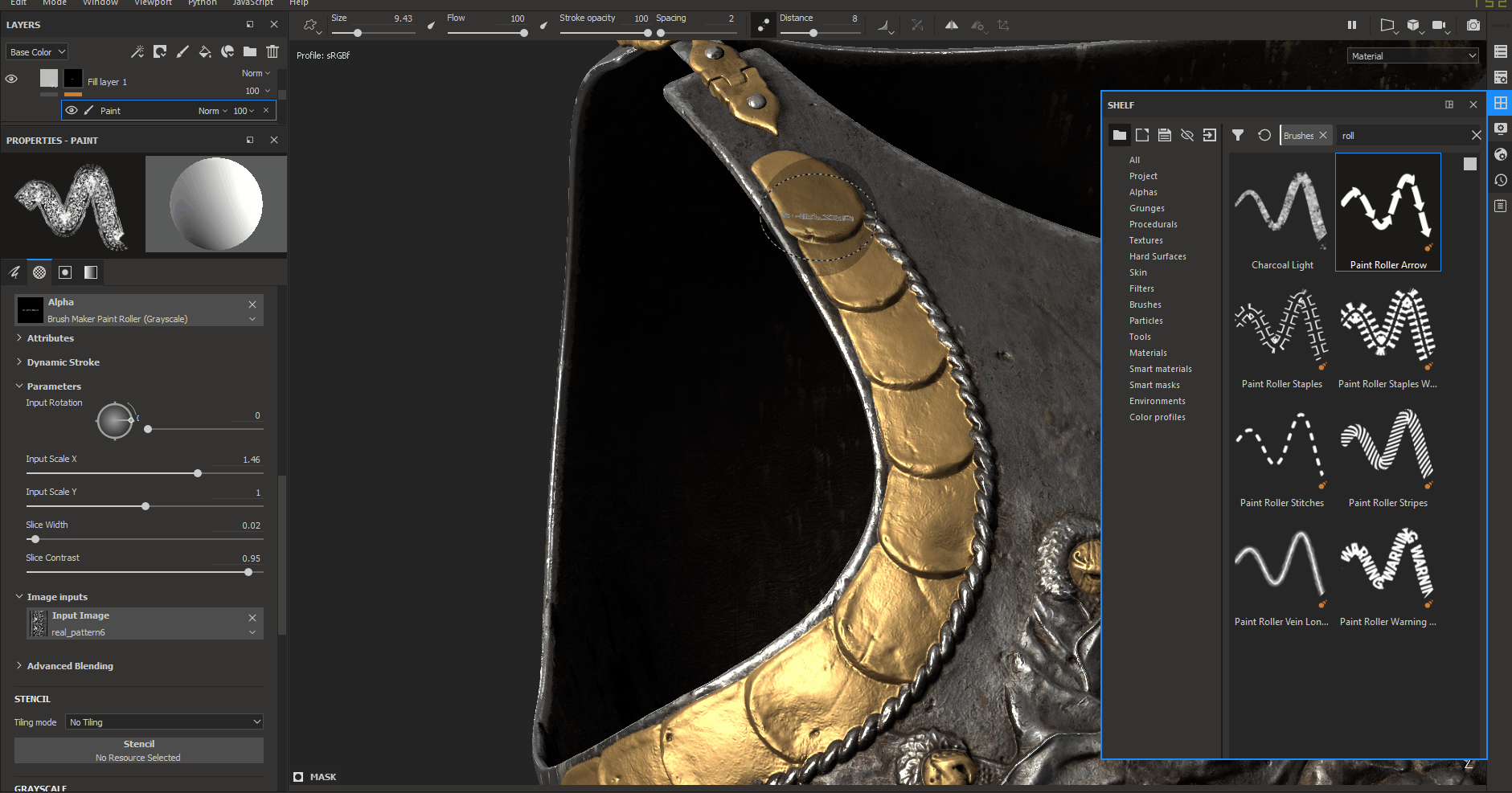1512x793 pixels.
Task: Add a fill layer with bucket icon
Action: coord(205,52)
